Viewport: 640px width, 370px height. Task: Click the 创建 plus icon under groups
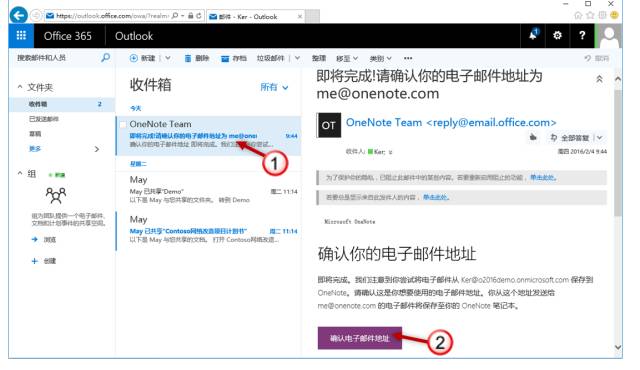point(35,261)
